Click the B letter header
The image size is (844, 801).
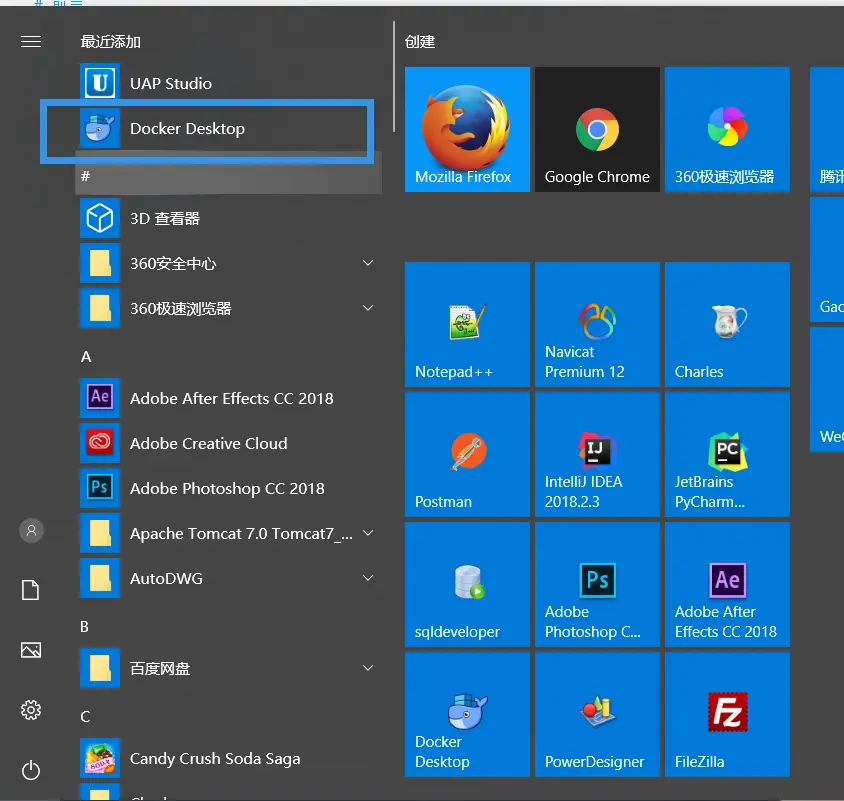[85, 627]
